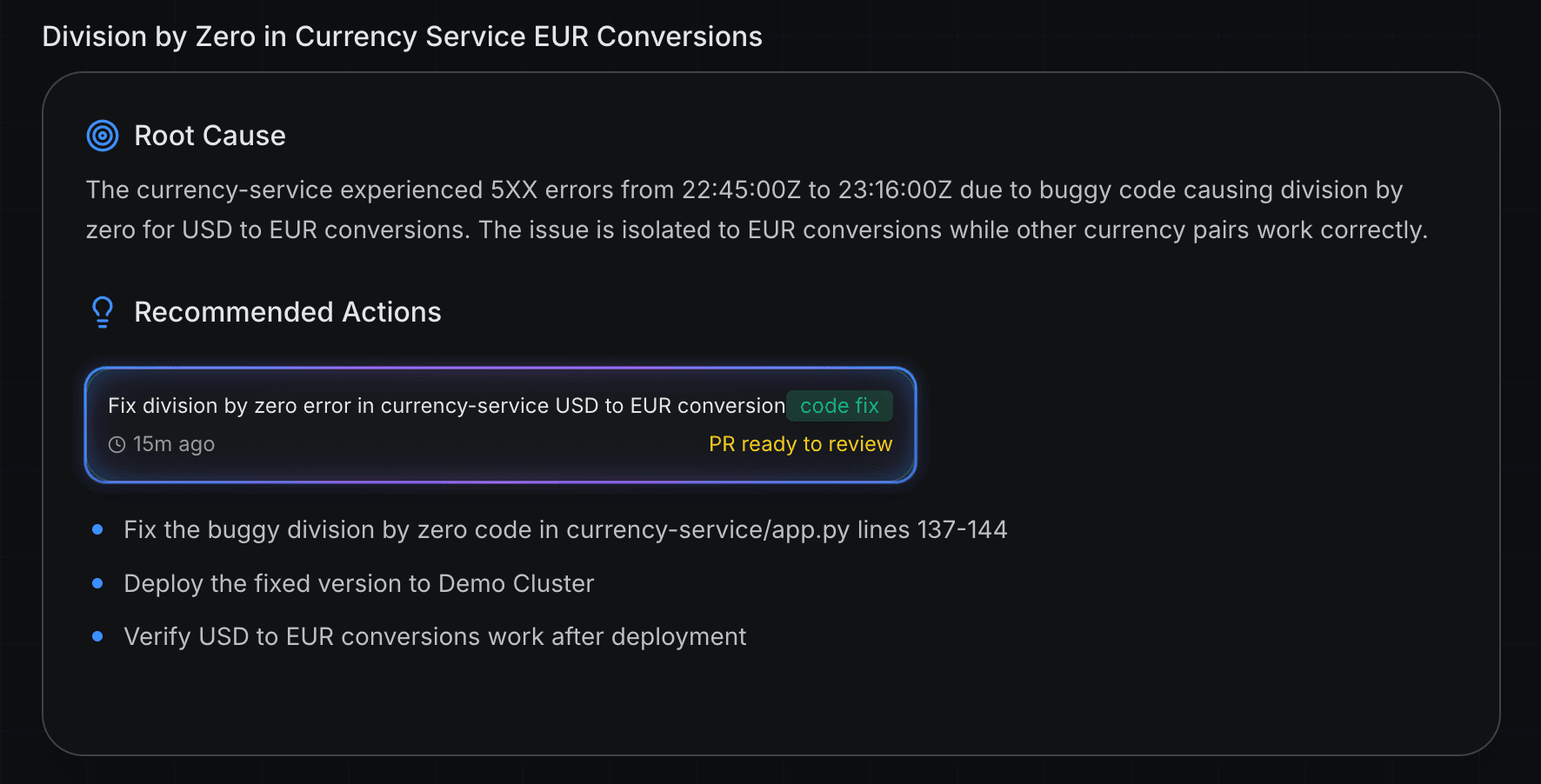1541x784 pixels.
Task: Click the bullet dot before 'Fix the buggy division'
Action: pos(97,529)
